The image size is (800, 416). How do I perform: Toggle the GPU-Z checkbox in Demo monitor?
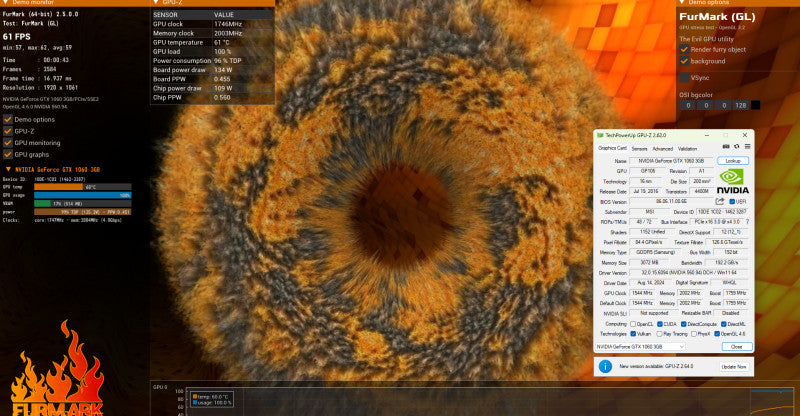coord(8,131)
